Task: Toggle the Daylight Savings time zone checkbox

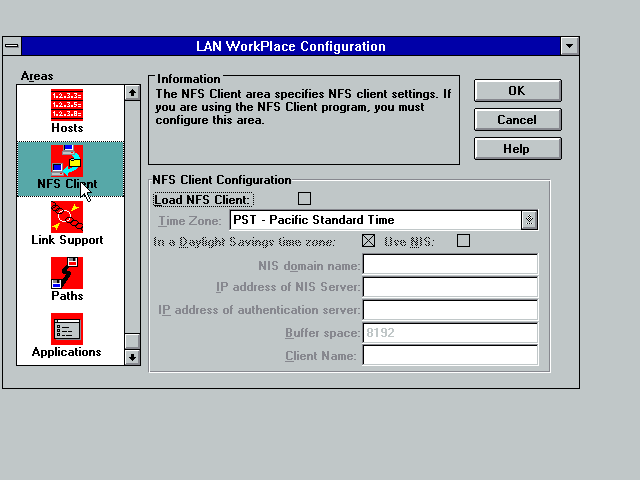Action: pos(369,241)
